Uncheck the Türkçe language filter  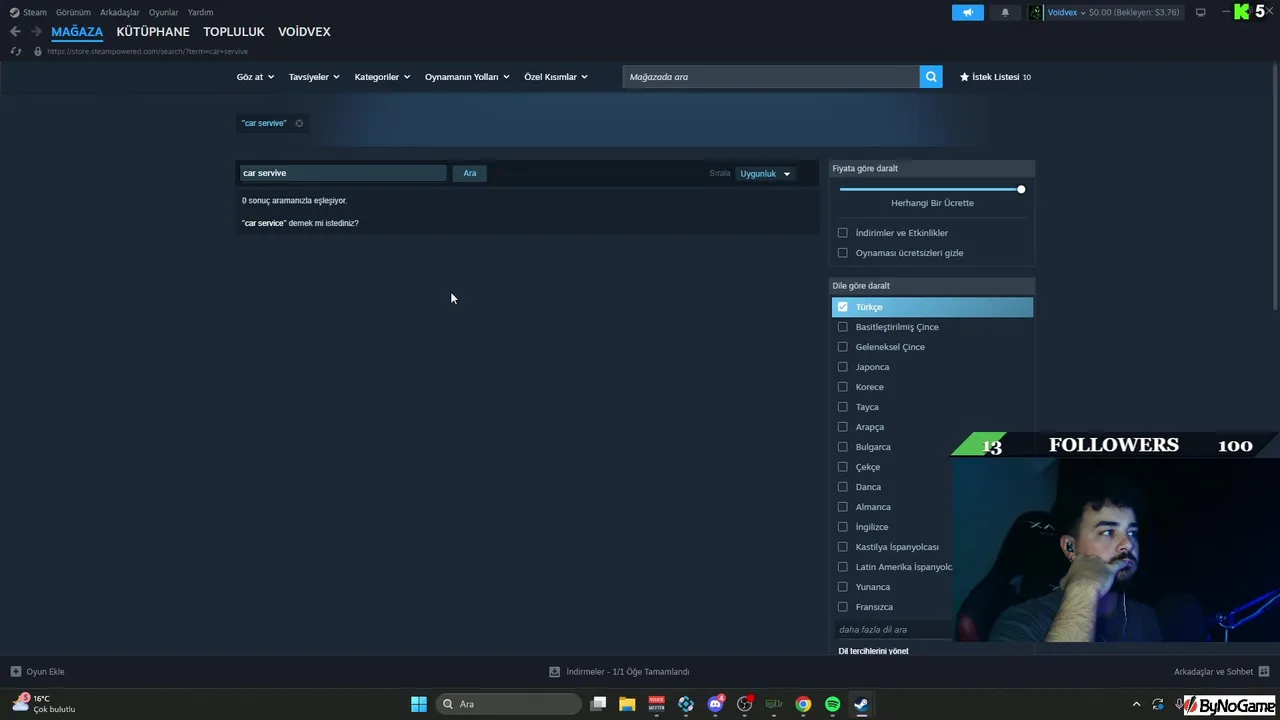pos(842,307)
